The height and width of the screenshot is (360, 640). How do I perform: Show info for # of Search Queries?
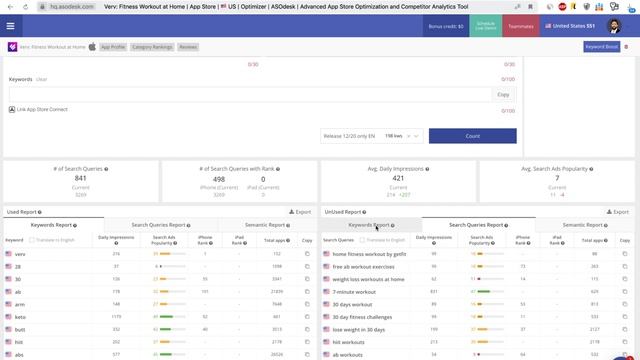tap(106, 169)
